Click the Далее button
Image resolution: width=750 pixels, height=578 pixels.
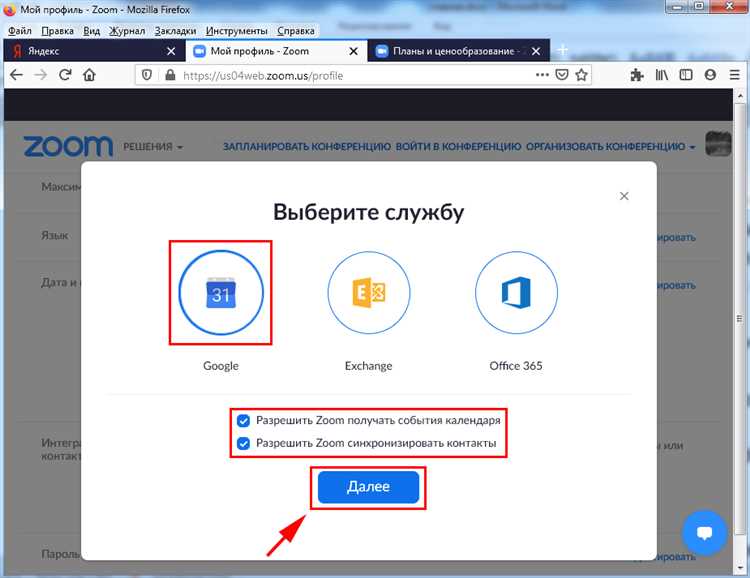368,487
